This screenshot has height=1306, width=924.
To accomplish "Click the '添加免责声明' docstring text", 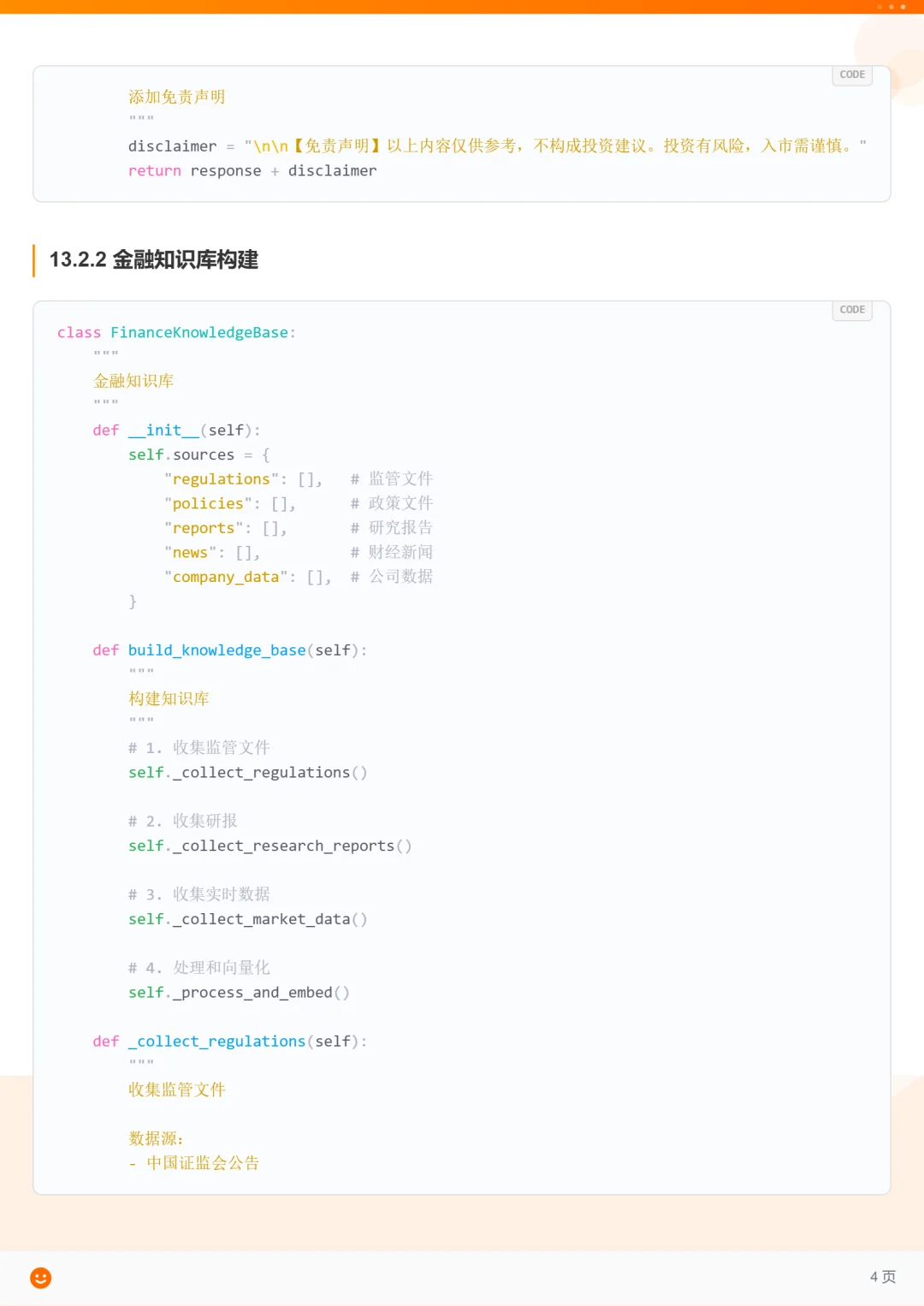I will [x=177, y=97].
